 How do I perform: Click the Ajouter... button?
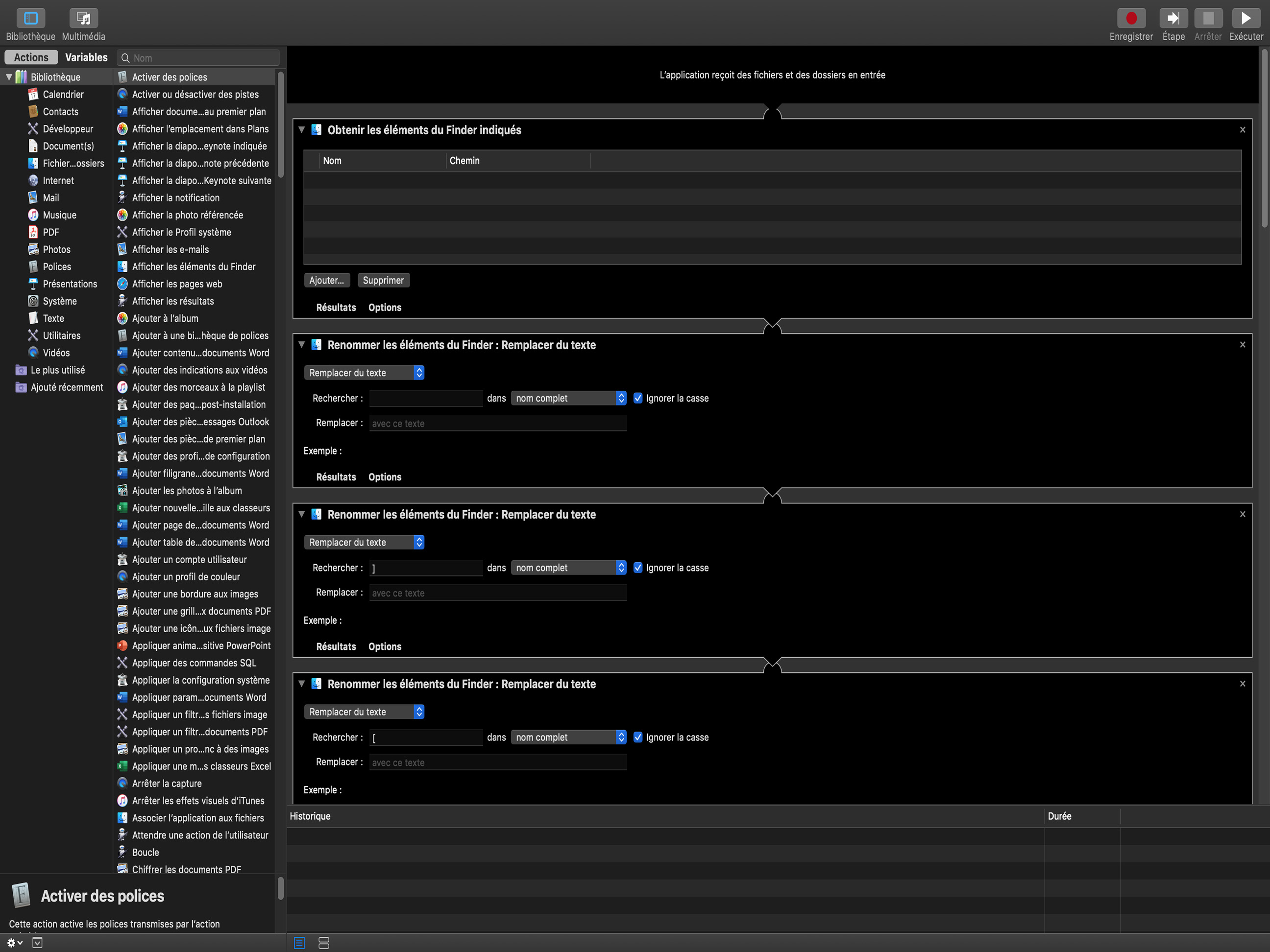coord(326,281)
